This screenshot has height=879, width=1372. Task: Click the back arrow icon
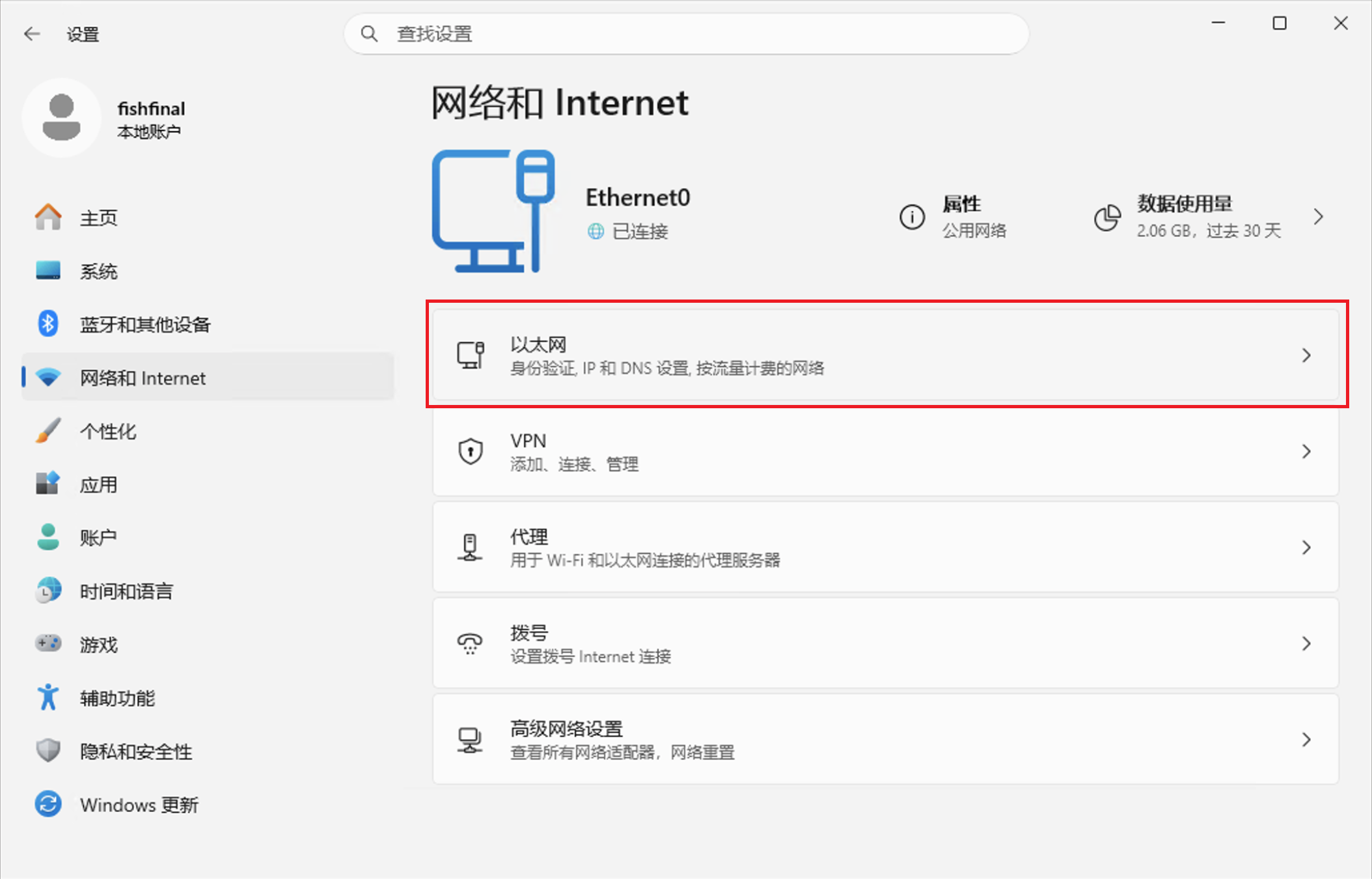tap(31, 34)
